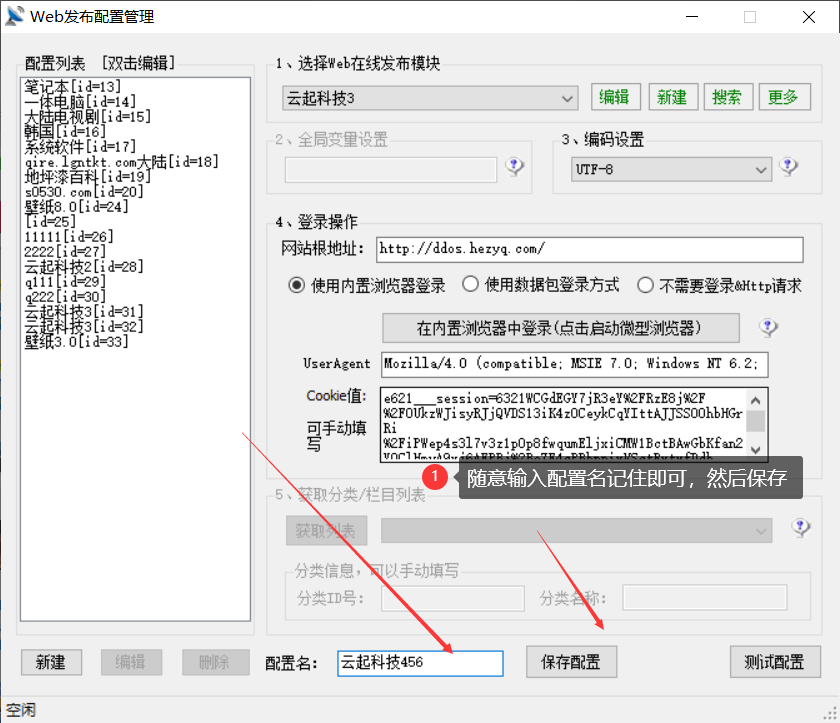Click the help icon beside global variable field
The height and width of the screenshot is (723, 840).
[x=515, y=167]
